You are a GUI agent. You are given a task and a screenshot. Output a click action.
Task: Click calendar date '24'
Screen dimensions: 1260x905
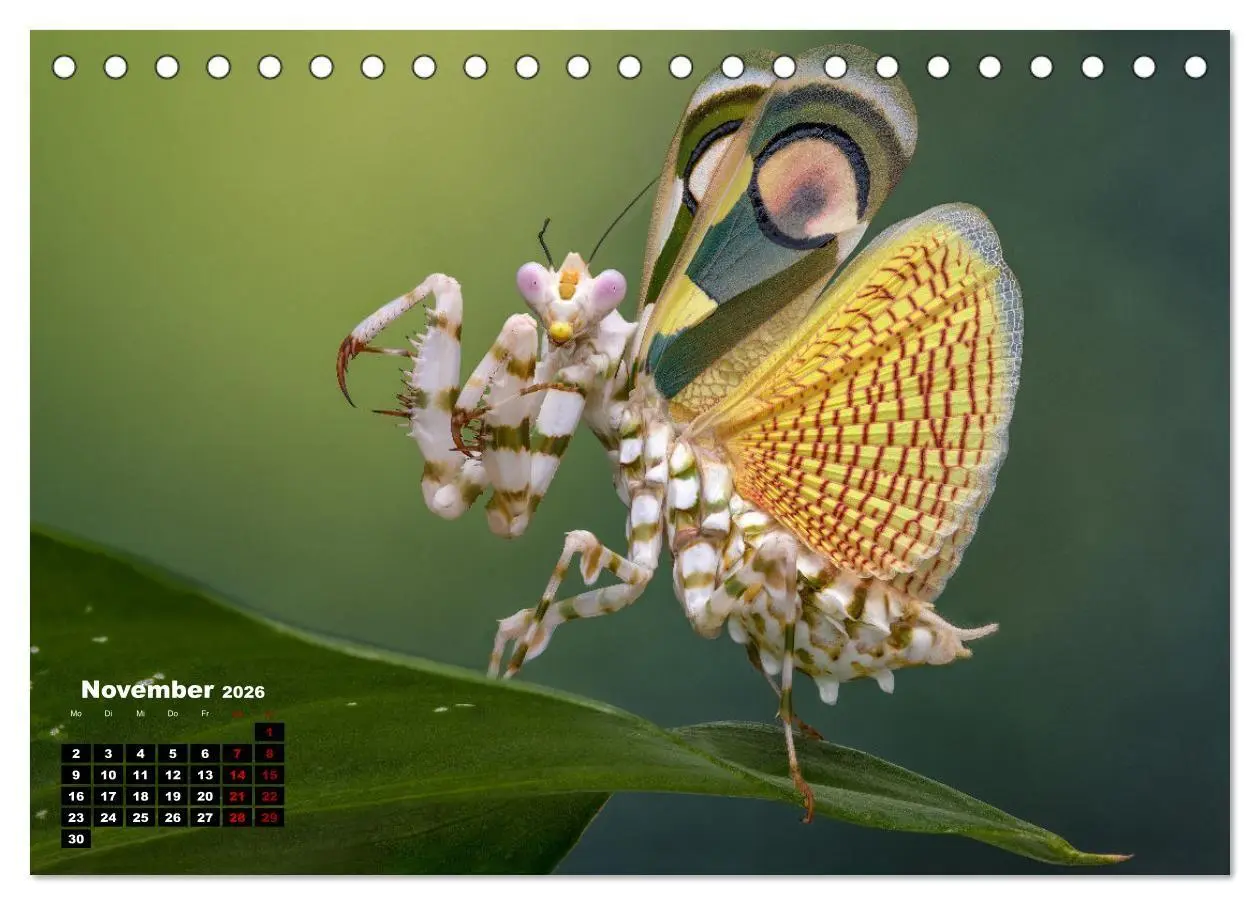tap(108, 818)
